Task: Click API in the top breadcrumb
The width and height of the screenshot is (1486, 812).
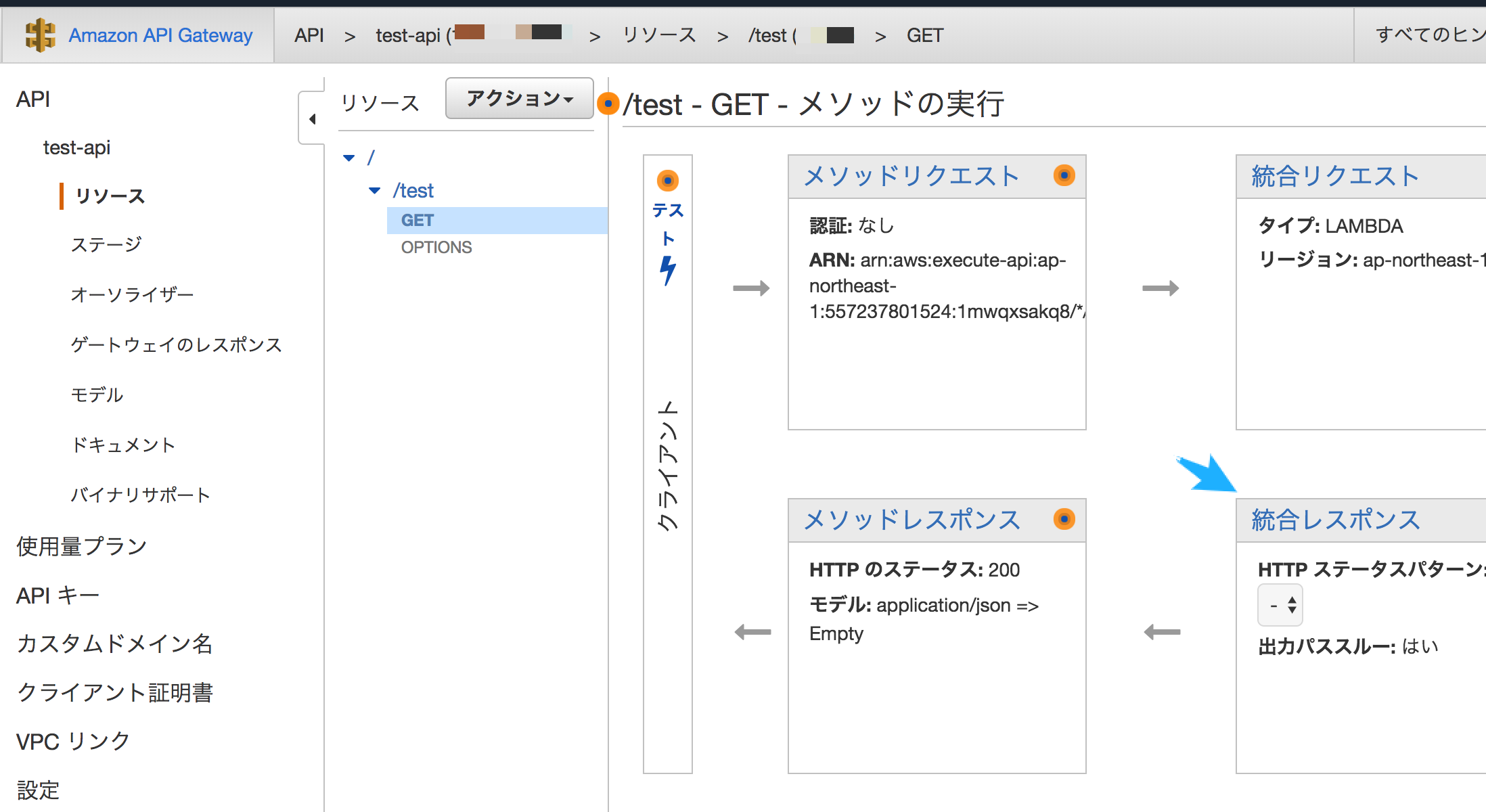Action: click(309, 35)
